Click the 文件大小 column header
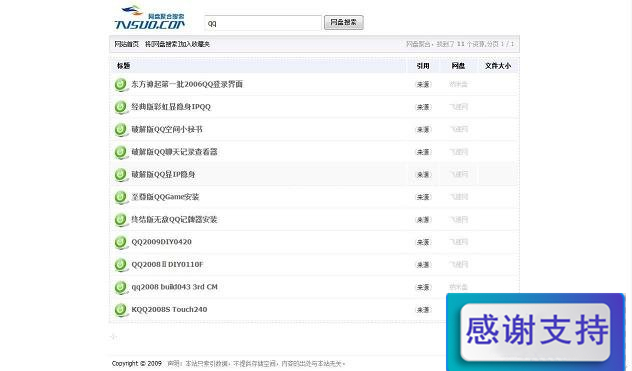632x371 pixels. click(498, 66)
